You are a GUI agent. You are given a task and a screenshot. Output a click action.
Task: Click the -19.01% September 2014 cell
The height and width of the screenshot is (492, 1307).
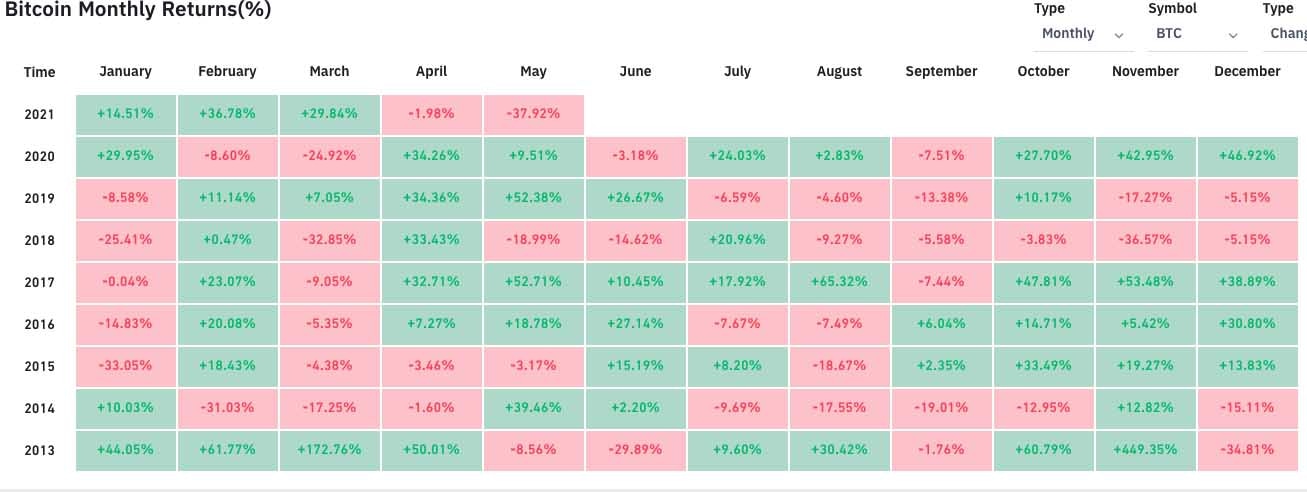click(941, 408)
